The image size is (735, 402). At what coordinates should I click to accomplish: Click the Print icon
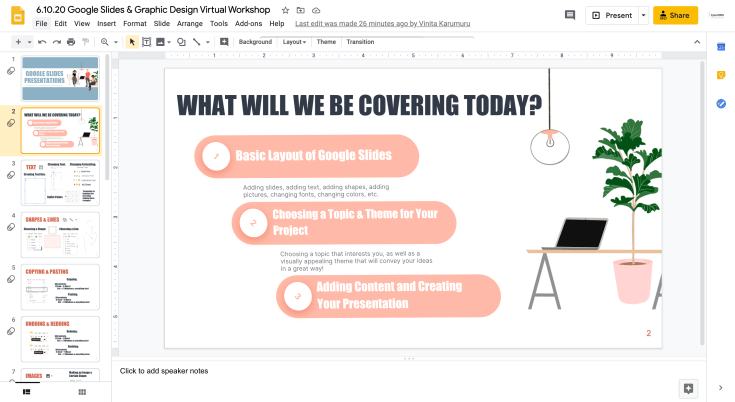(x=70, y=42)
